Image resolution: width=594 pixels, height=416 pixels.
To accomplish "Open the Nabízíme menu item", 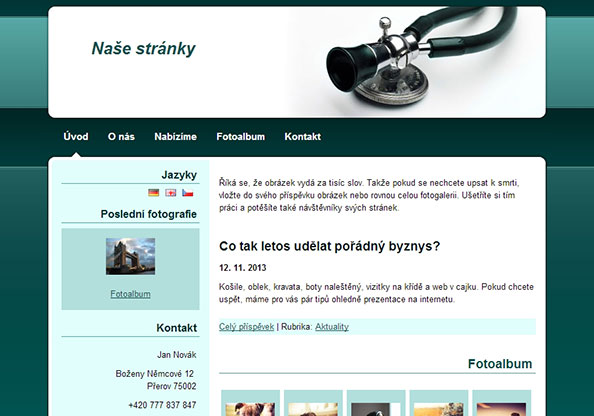I will point(175,136).
